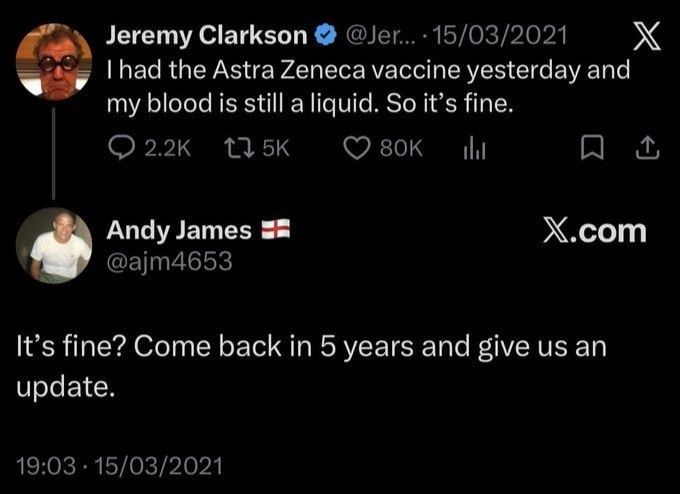The width and height of the screenshot is (680, 494).
Task: Click the Andy James display name
Action: coord(179,230)
